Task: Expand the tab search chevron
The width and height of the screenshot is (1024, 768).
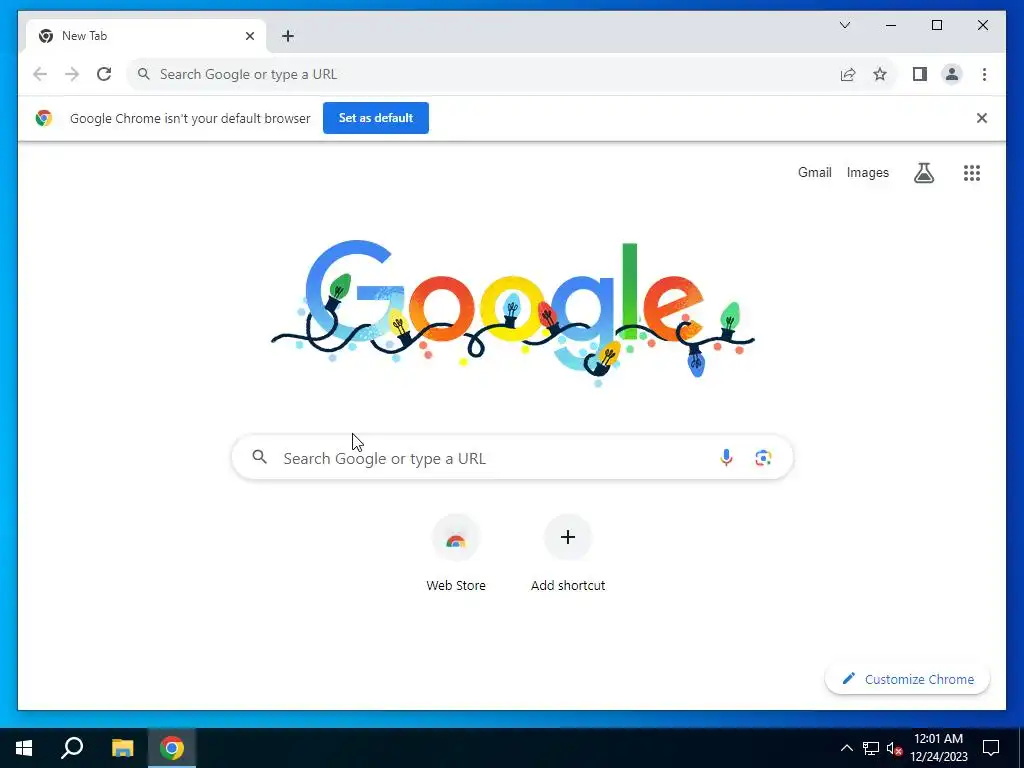Action: [844, 25]
